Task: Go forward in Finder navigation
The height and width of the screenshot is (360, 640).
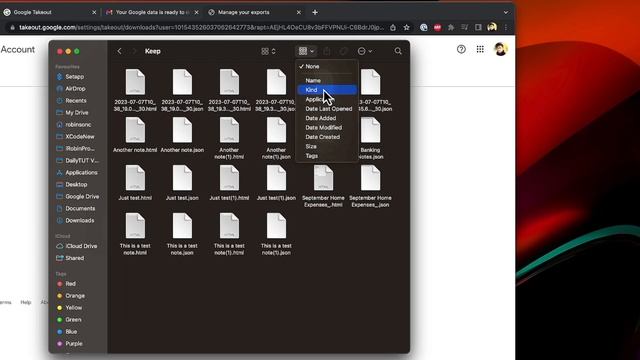Action: [x=134, y=51]
